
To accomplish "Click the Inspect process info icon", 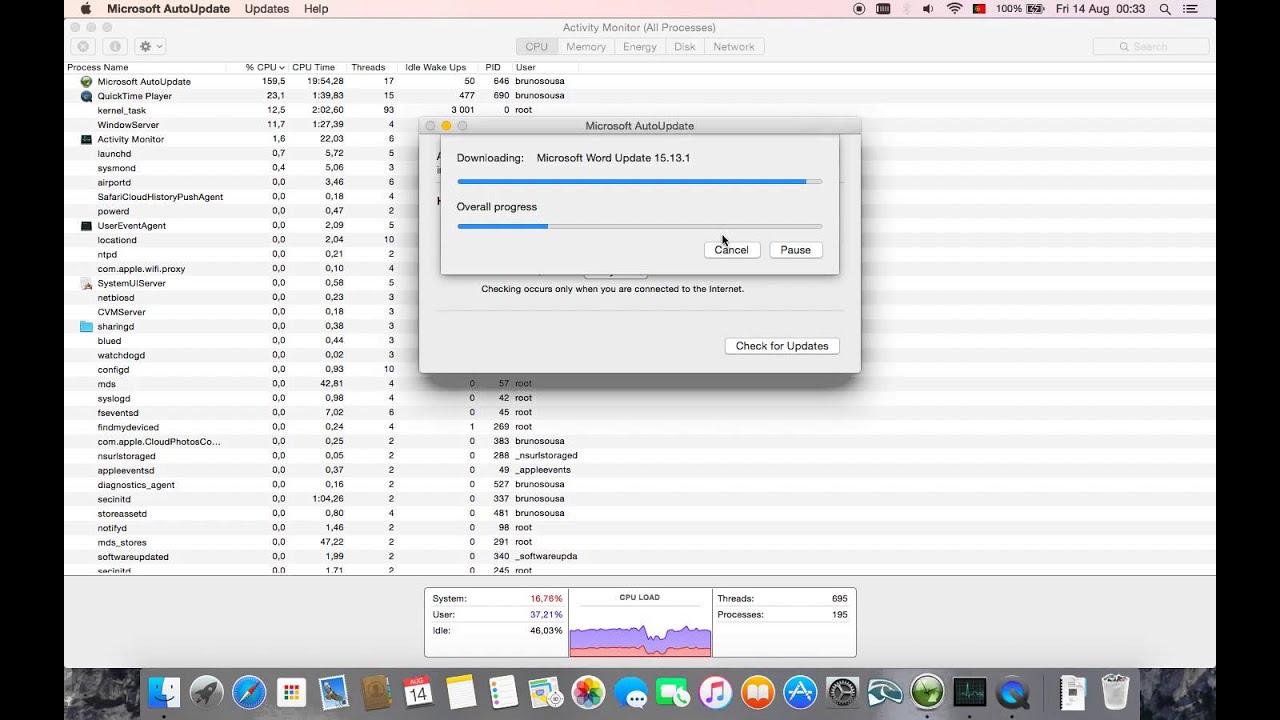I will (115, 47).
